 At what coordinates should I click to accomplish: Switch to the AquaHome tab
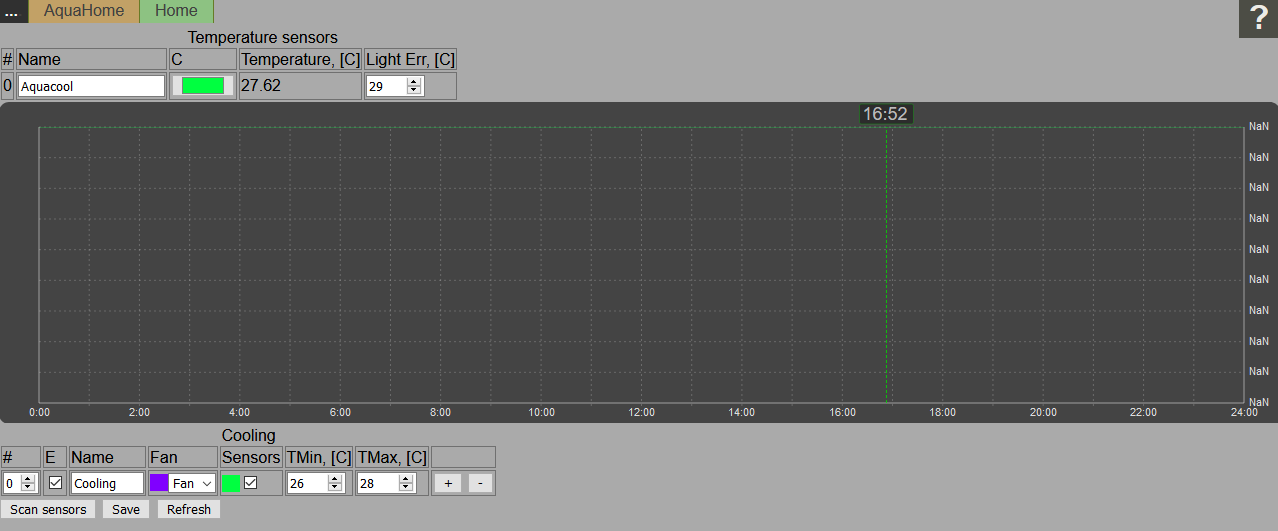click(84, 12)
